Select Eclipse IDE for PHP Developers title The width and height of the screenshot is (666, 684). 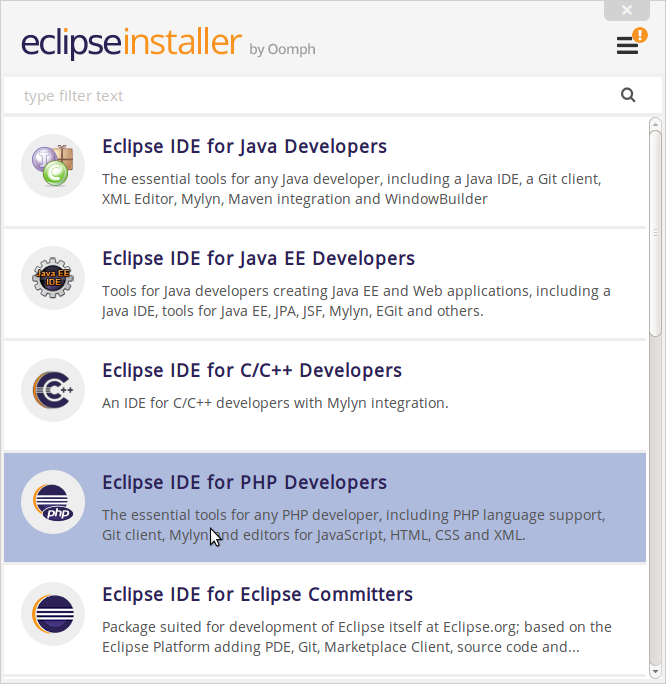[244, 483]
